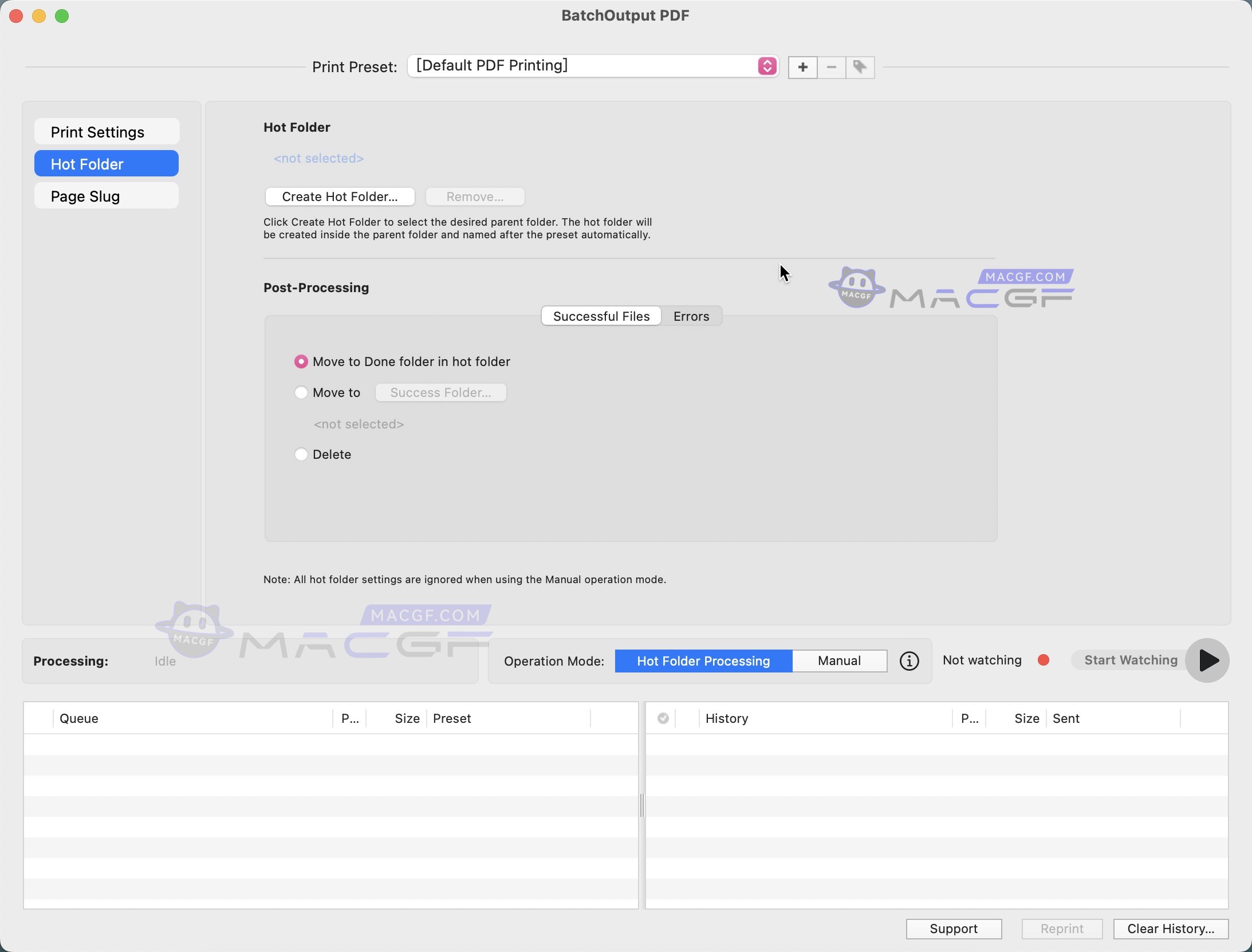
Task: Open the Print Preset dropdown
Action: (592, 66)
